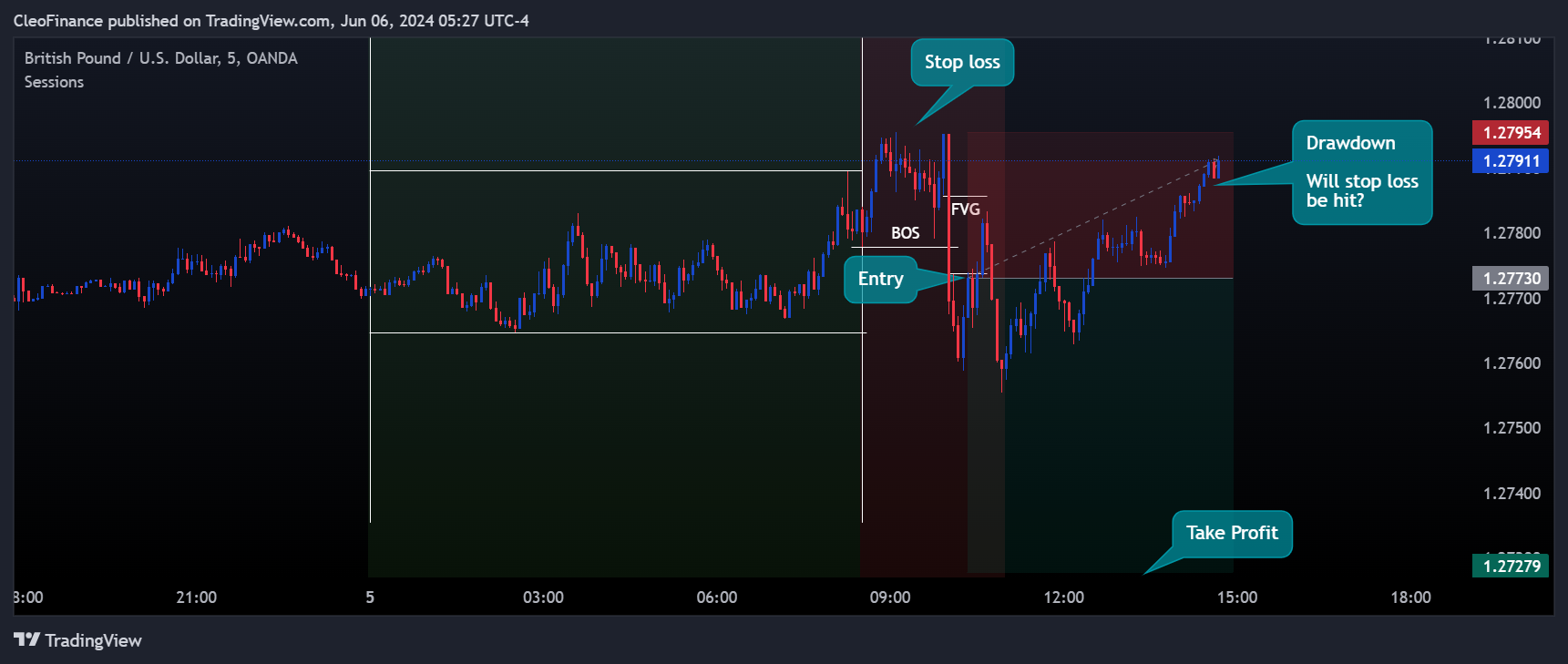This screenshot has width=1568, height=664.
Task: Click the 'TradingView' wordmark text at bottom
Action: [x=93, y=640]
